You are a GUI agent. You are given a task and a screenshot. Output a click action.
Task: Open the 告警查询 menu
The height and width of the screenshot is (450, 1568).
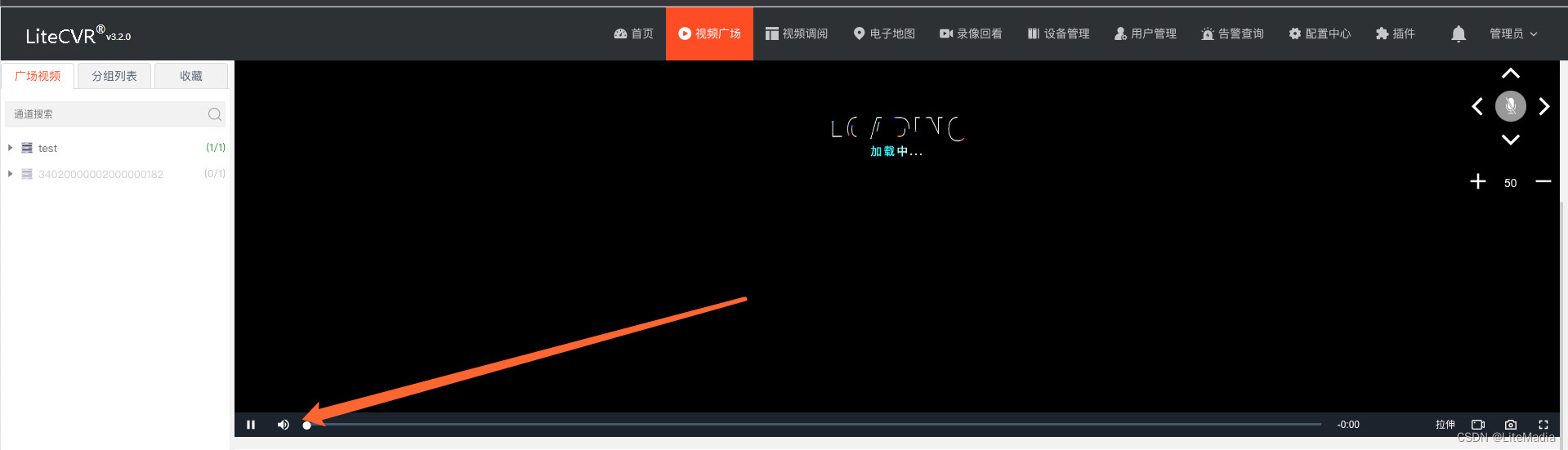click(1232, 33)
